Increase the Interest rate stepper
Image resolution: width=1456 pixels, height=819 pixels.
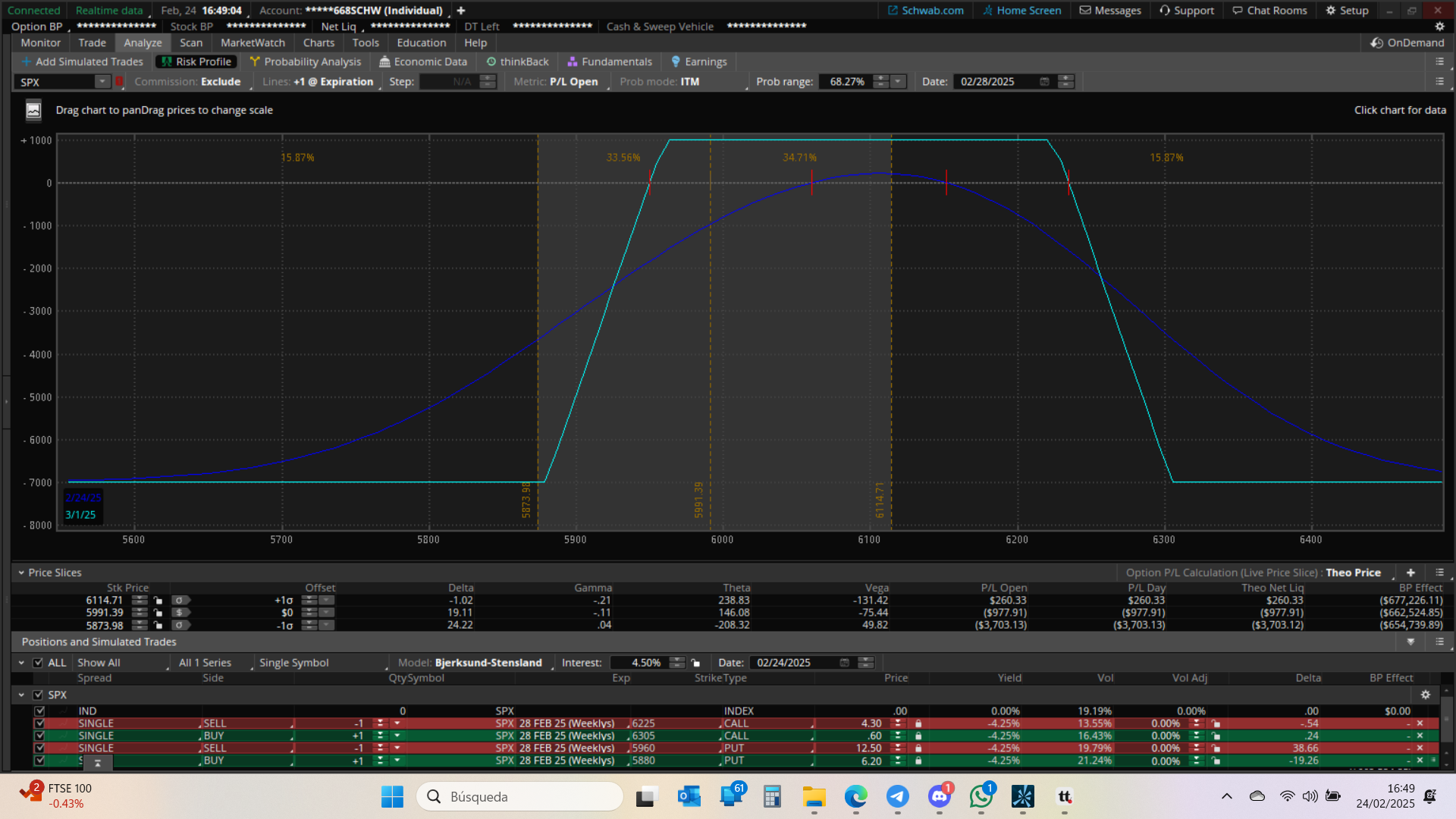click(x=677, y=660)
